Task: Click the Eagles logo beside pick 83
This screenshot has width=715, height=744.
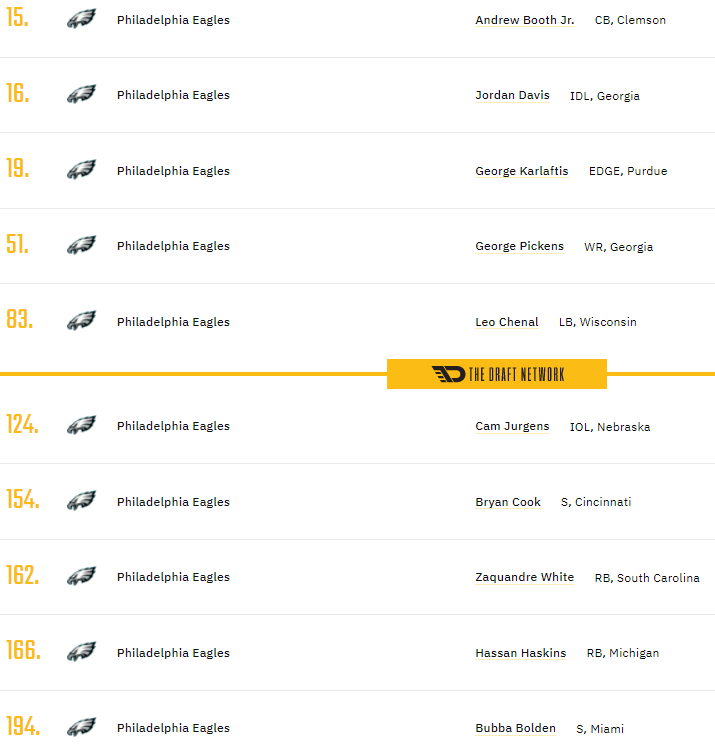Action: (x=81, y=321)
